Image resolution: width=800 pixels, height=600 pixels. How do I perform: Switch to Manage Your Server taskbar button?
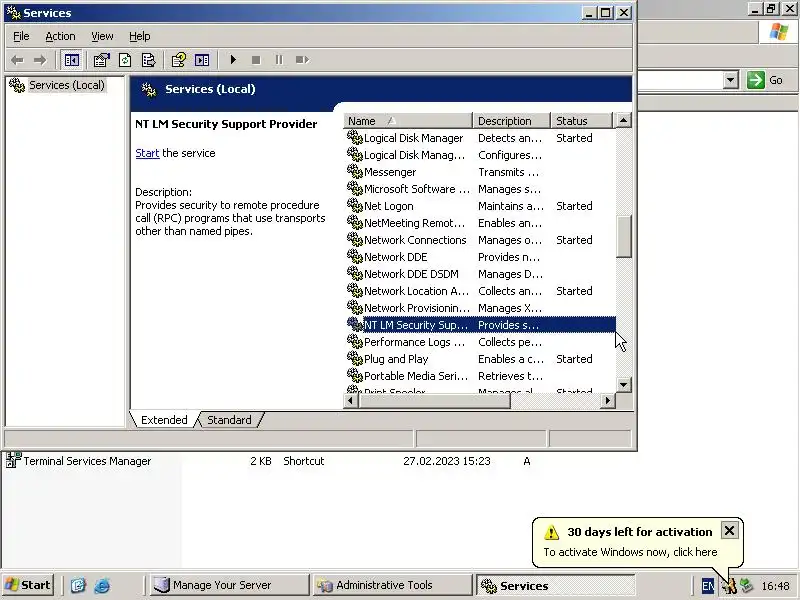(230, 585)
